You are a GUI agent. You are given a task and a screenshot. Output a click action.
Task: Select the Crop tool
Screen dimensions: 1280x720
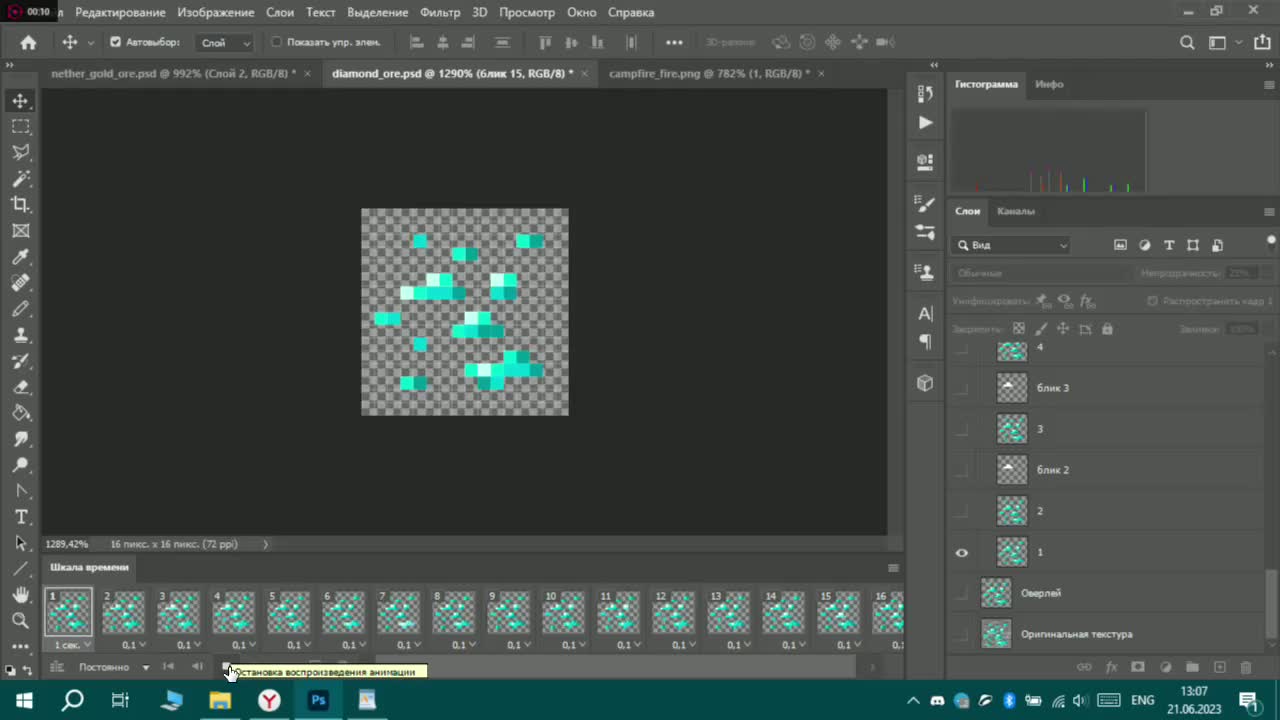(20, 205)
